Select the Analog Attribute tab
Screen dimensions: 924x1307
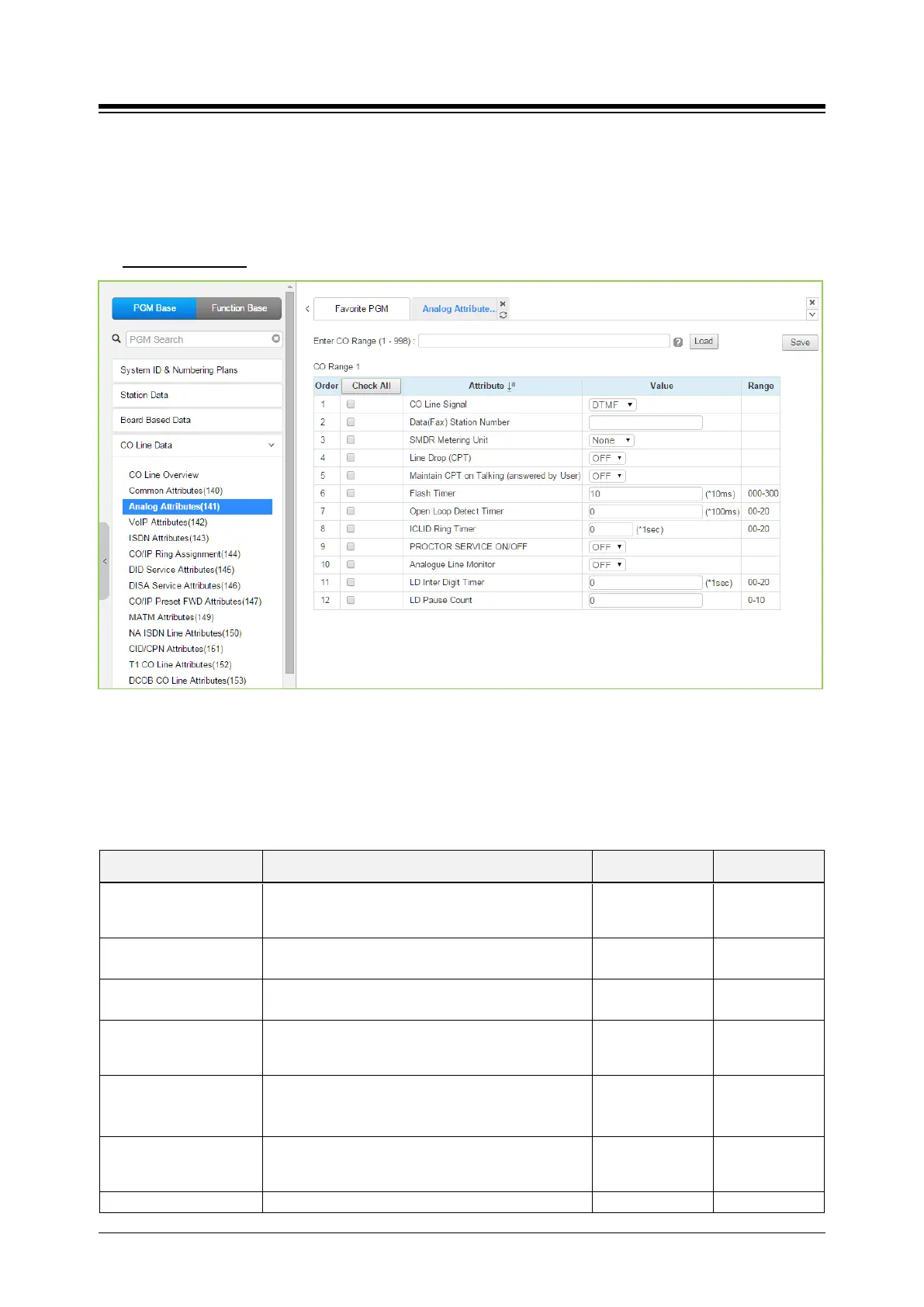pyautogui.click(x=458, y=309)
